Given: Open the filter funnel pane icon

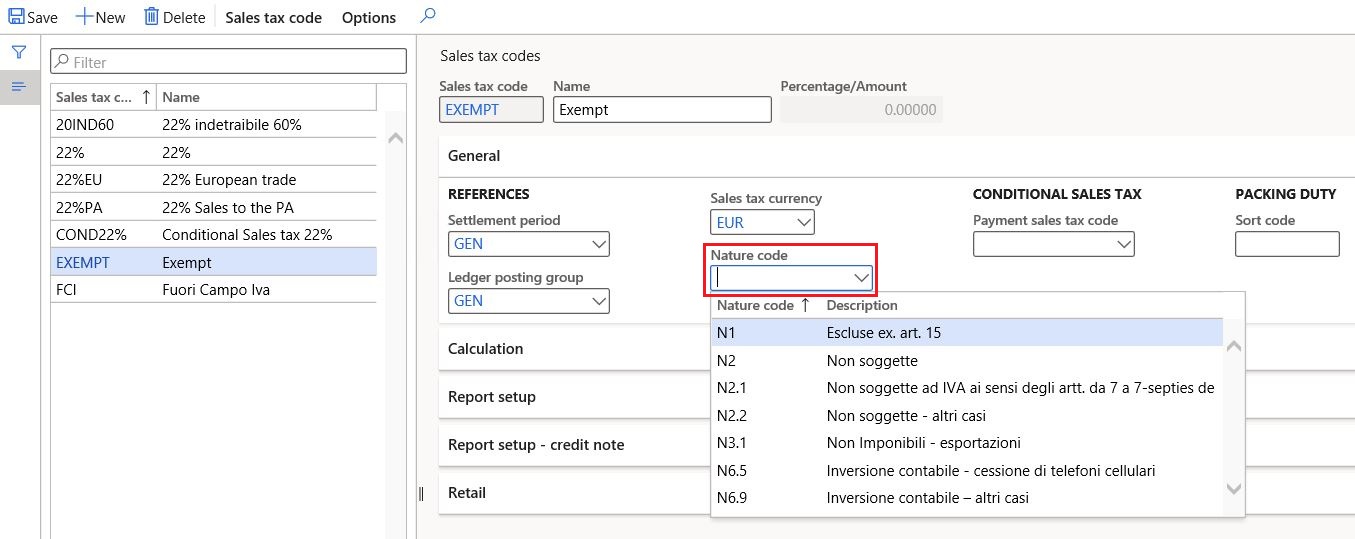Looking at the screenshot, I should (x=18, y=53).
